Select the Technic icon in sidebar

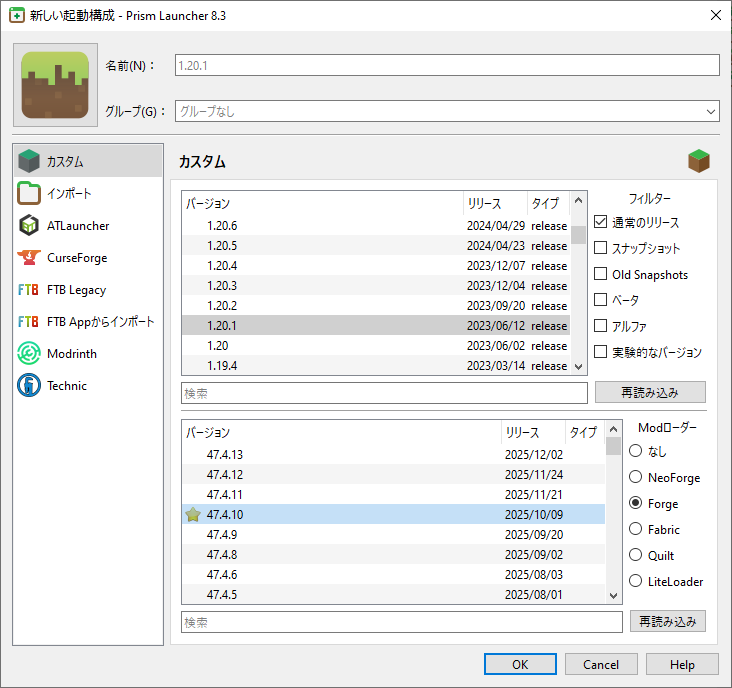(x=30, y=385)
